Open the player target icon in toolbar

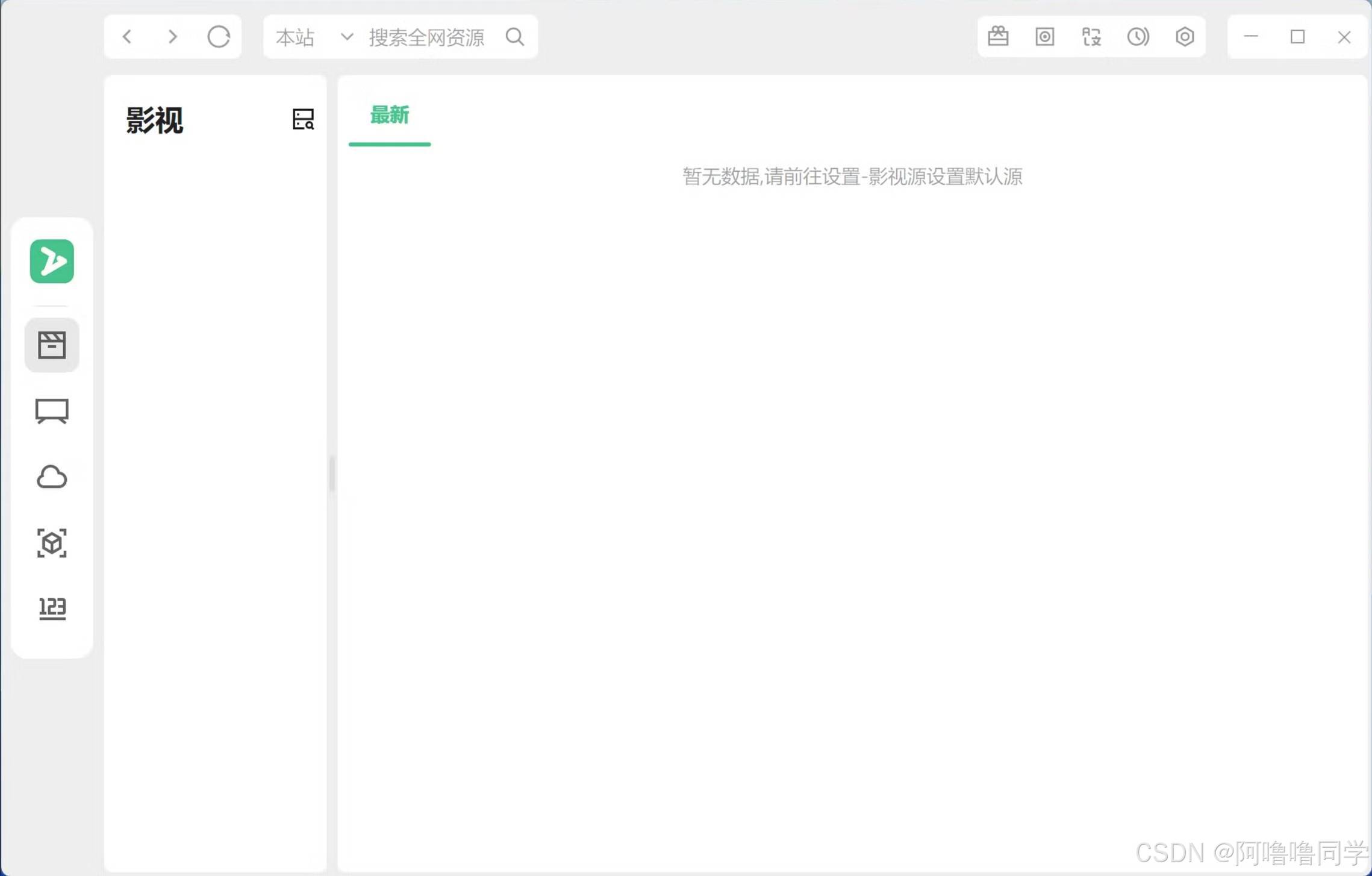tap(1044, 37)
